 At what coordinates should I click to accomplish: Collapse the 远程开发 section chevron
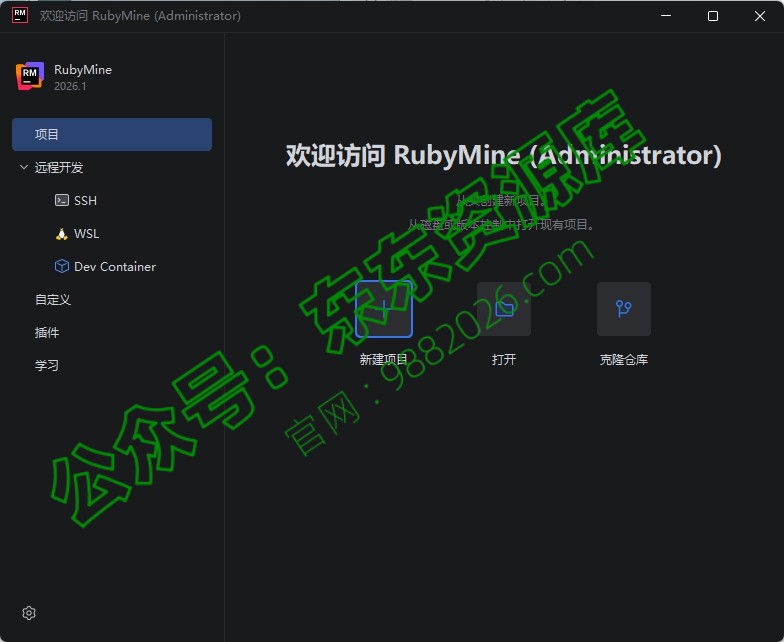[24, 167]
